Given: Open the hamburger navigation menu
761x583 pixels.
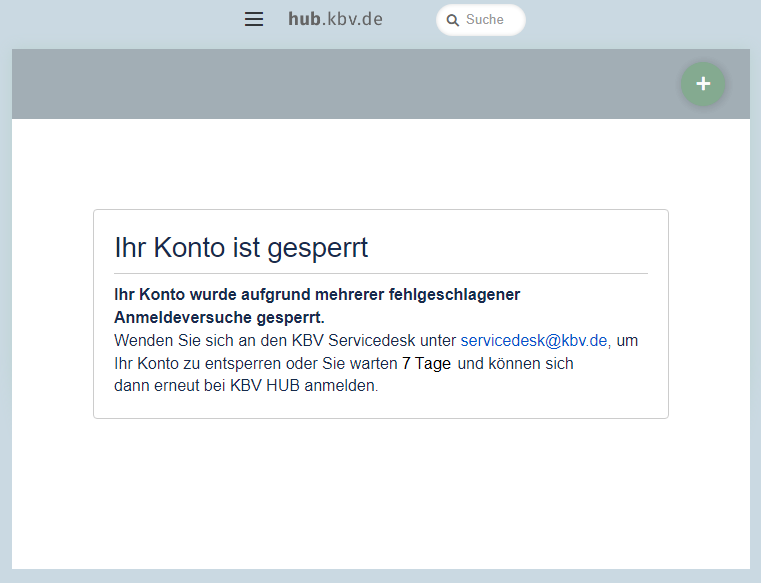Looking at the screenshot, I should [x=254, y=19].
